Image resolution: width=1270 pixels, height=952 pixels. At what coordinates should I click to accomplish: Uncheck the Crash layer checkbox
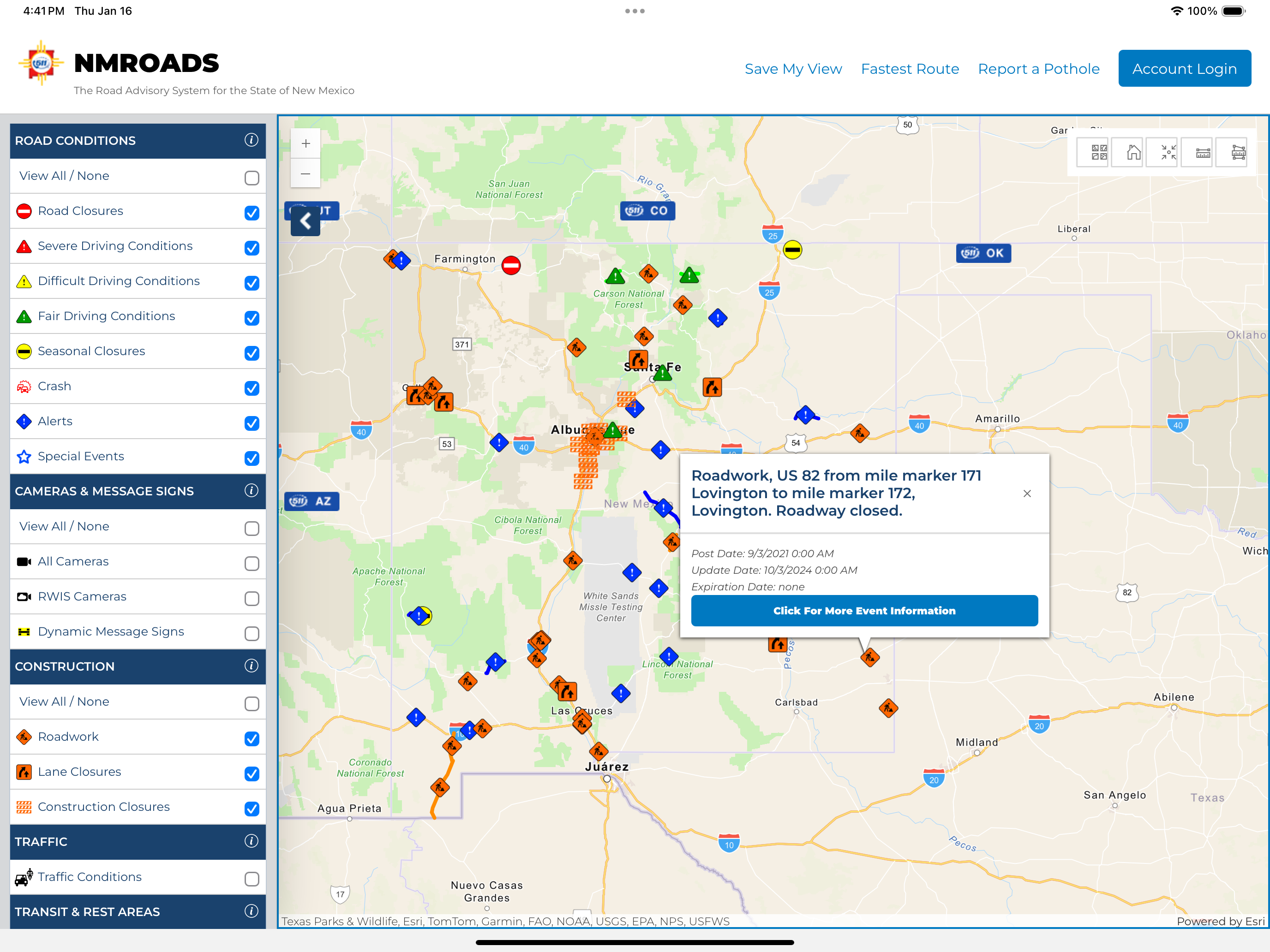(x=252, y=388)
